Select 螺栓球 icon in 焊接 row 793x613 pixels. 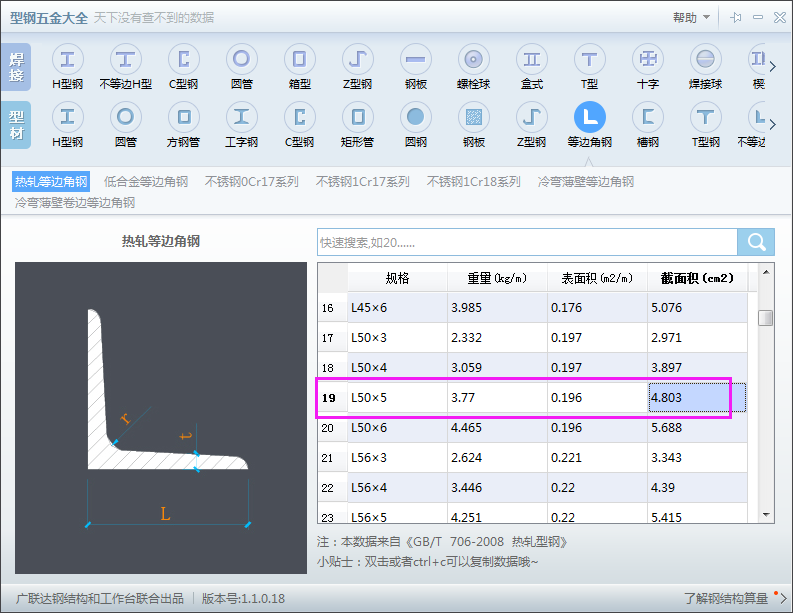(x=474, y=60)
